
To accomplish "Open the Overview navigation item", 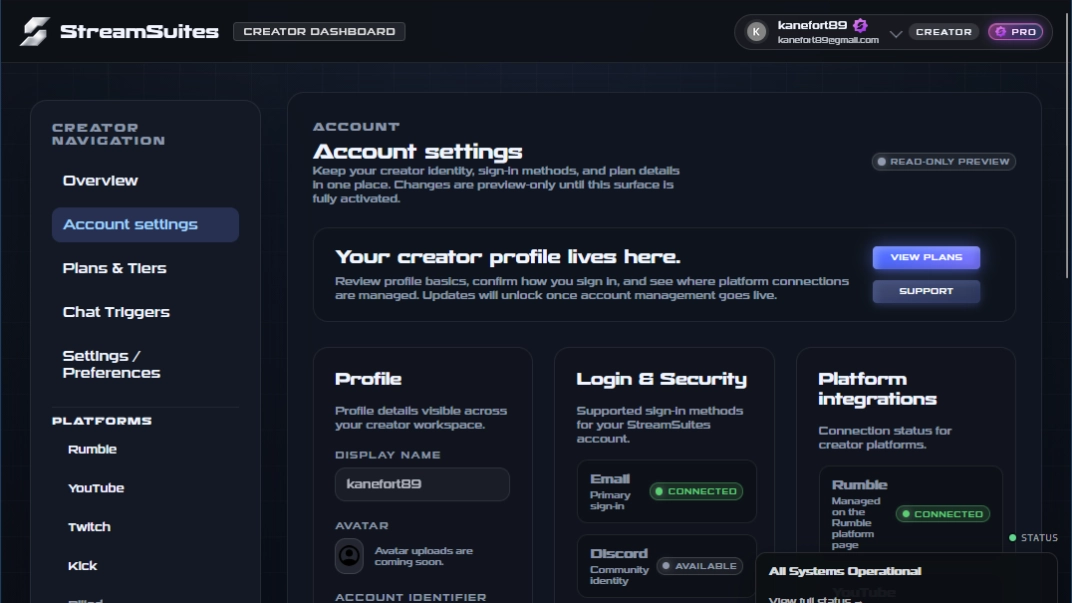I will [x=100, y=181].
